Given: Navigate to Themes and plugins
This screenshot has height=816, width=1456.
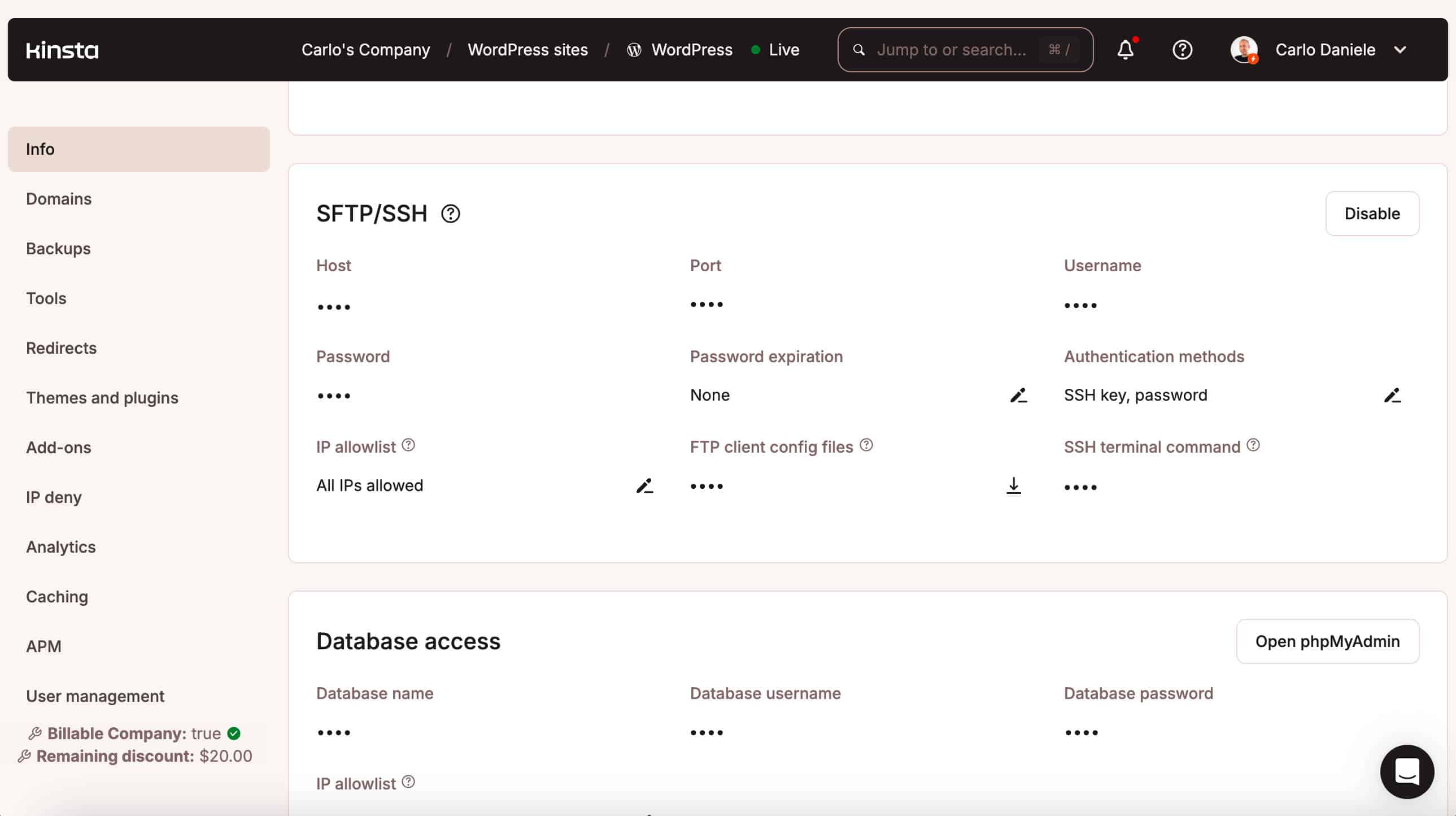Looking at the screenshot, I should [102, 397].
